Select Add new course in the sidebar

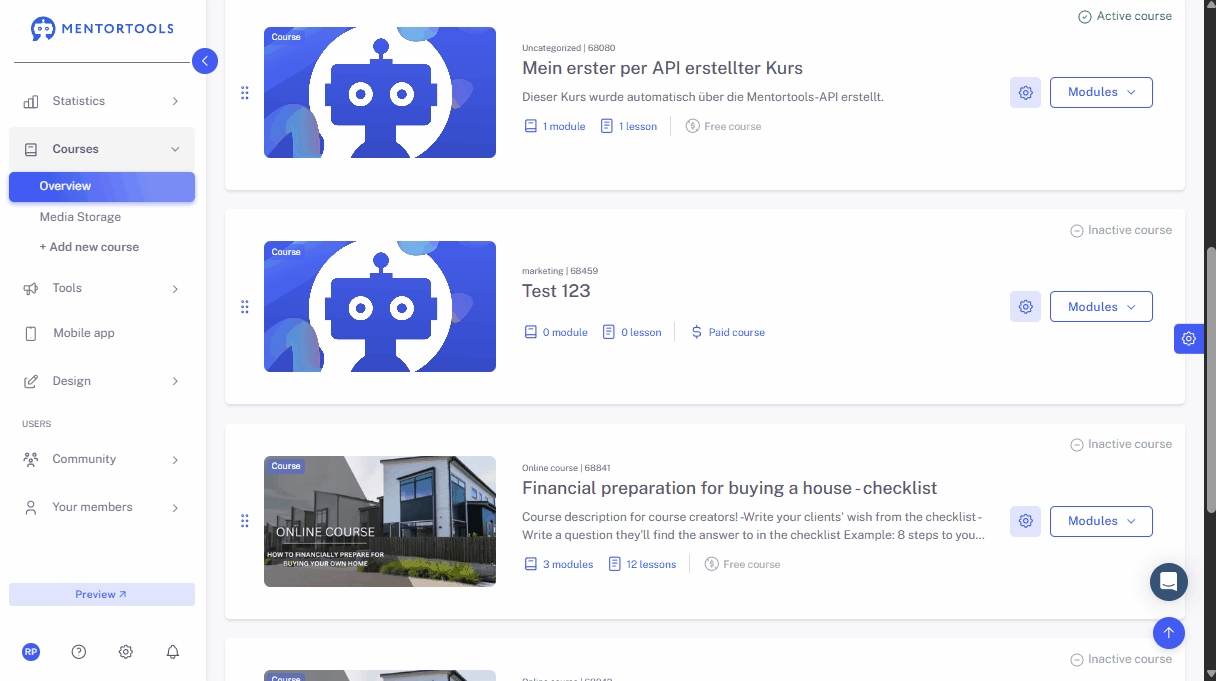click(89, 247)
